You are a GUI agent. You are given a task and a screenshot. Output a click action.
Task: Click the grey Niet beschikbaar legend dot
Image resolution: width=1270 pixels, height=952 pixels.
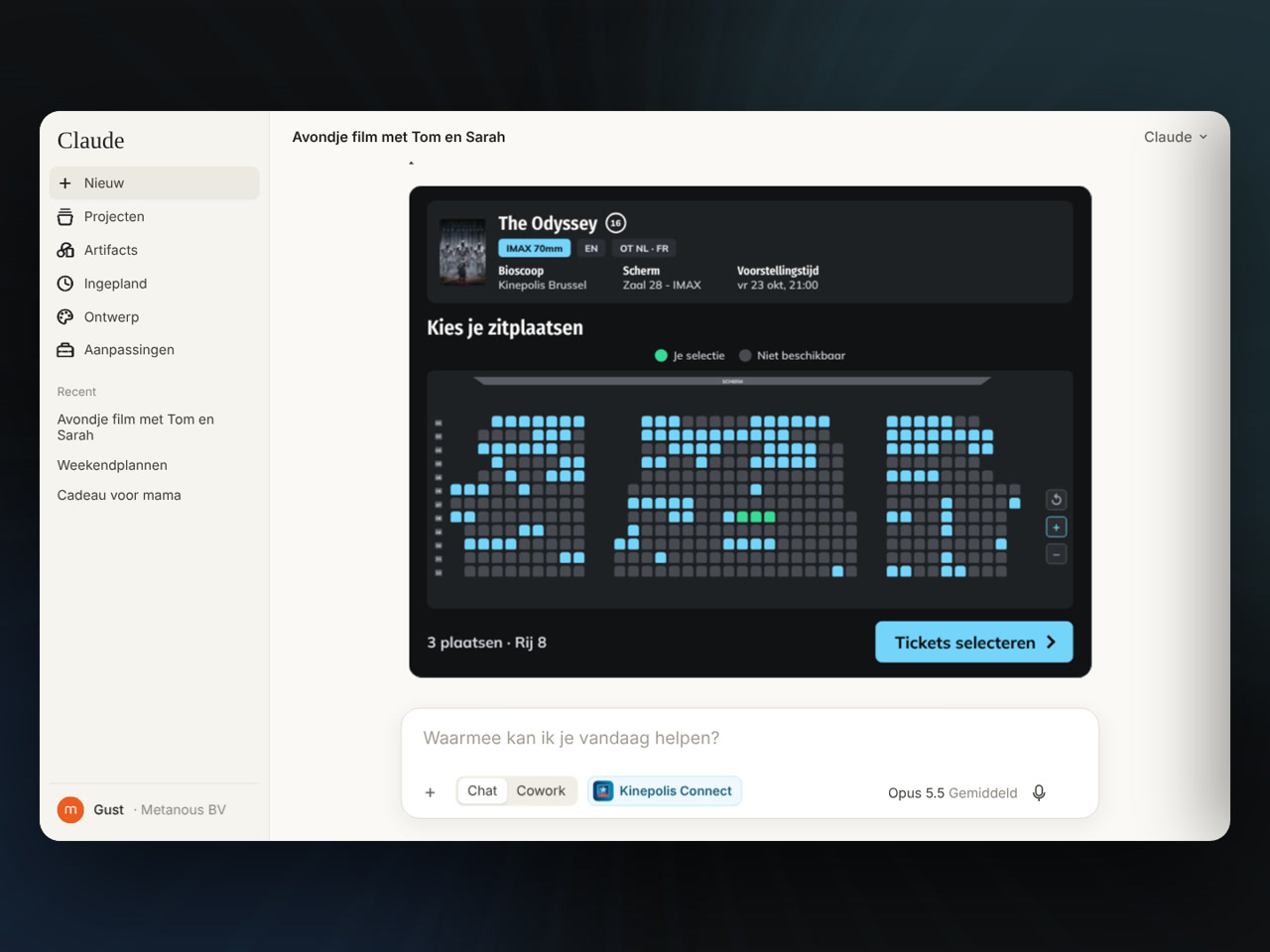745,355
